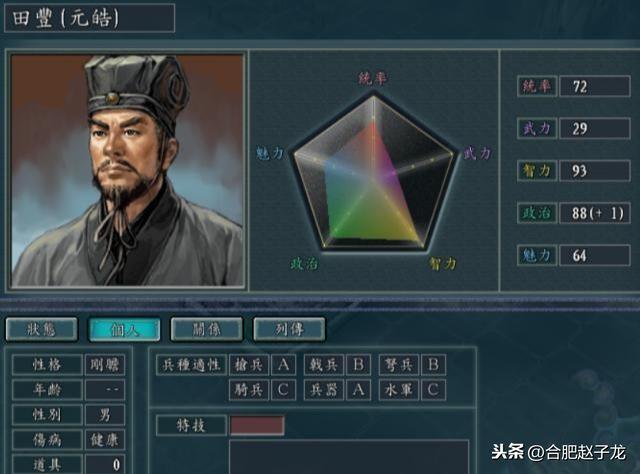This screenshot has width=640, height=474.
Task: Switch to the 狀態 tab
Action: coord(41,329)
